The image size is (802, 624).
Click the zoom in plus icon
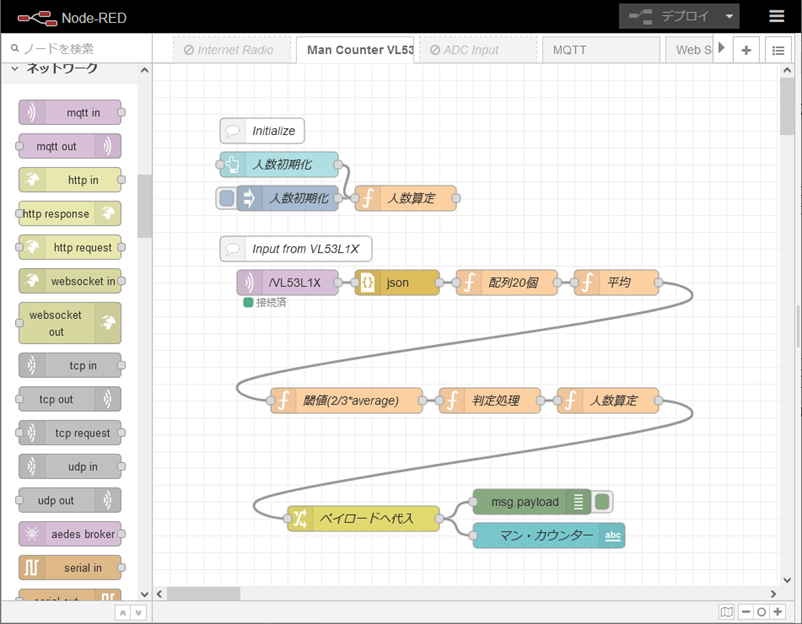tap(778, 611)
